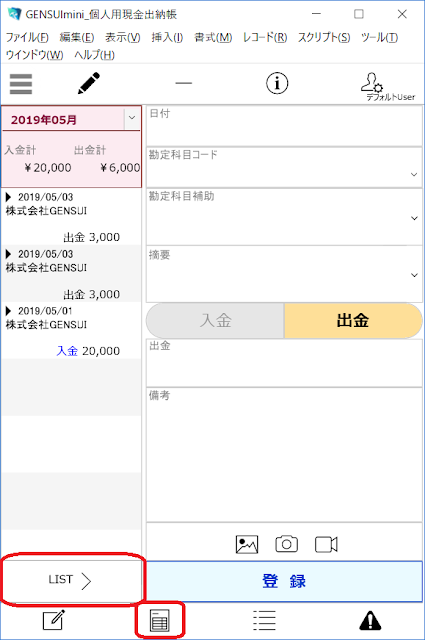Open the info circle icon
425x640 pixels.
coord(277,83)
